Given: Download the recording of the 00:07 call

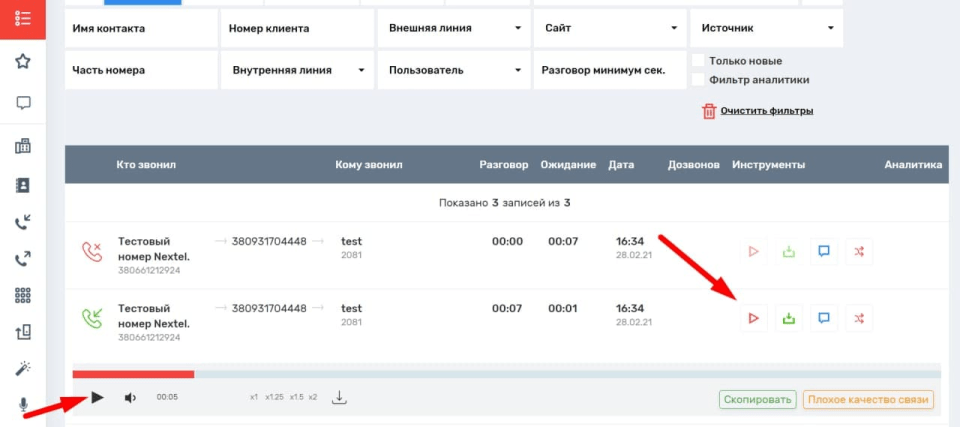Looking at the screenshot, I should click(789, 319).
